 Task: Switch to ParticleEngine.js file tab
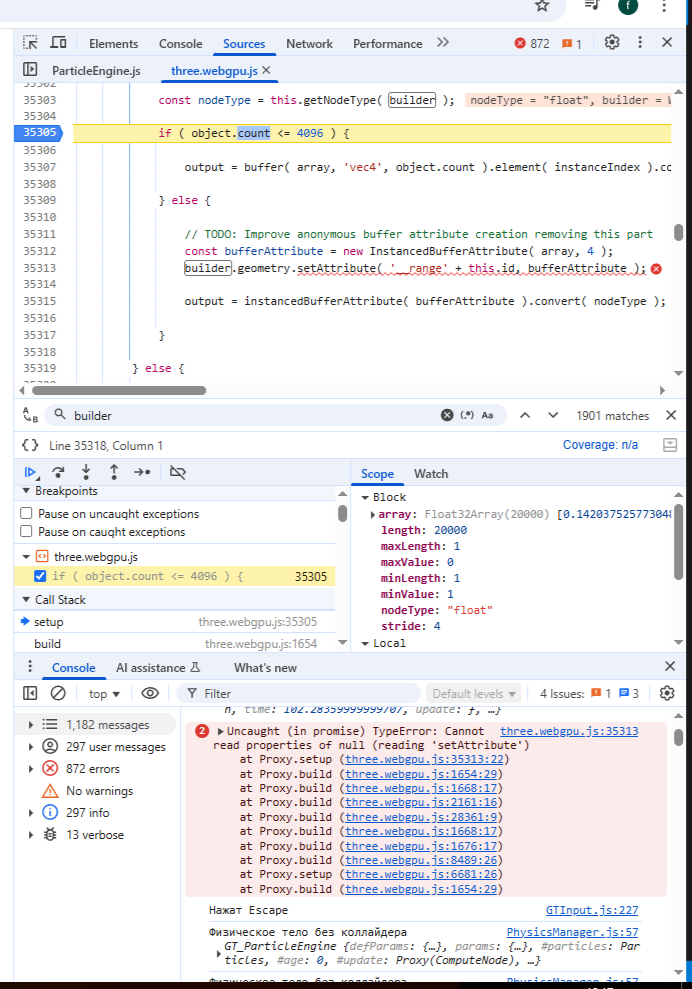click(96, 71)
